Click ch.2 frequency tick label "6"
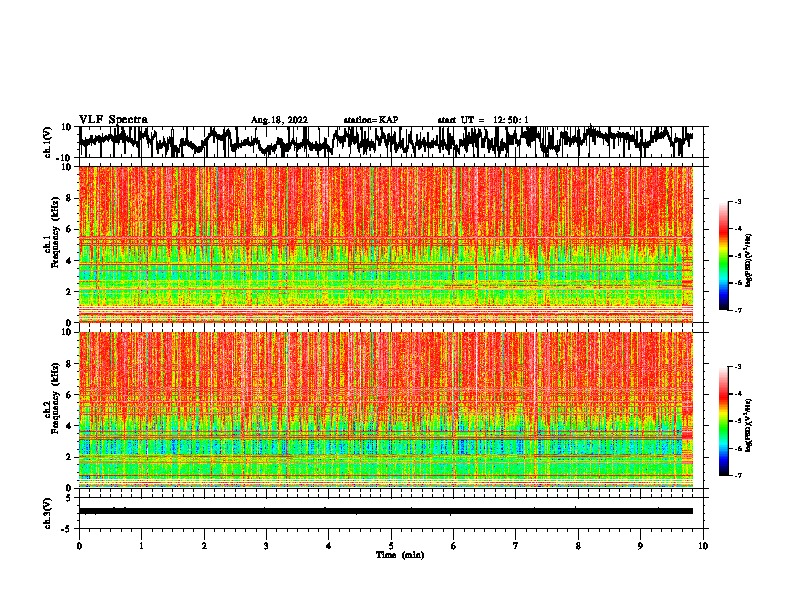 pyautogui.click(x=70, y=395)
